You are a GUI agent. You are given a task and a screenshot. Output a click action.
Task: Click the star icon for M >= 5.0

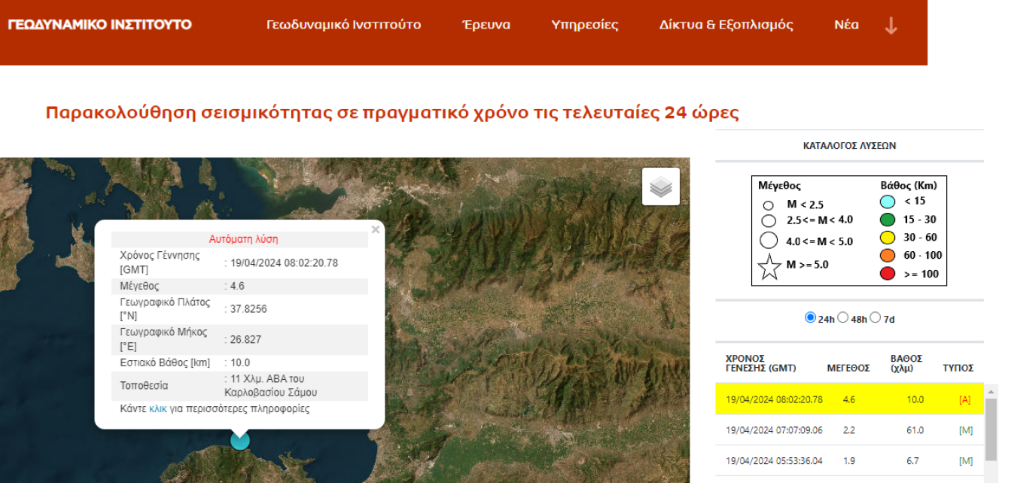pyautogui.click(x=769, y=267)
